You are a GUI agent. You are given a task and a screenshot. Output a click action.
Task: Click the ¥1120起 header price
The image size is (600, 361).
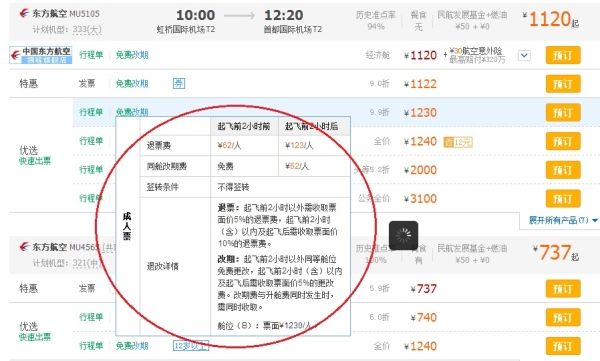point(551,19)
